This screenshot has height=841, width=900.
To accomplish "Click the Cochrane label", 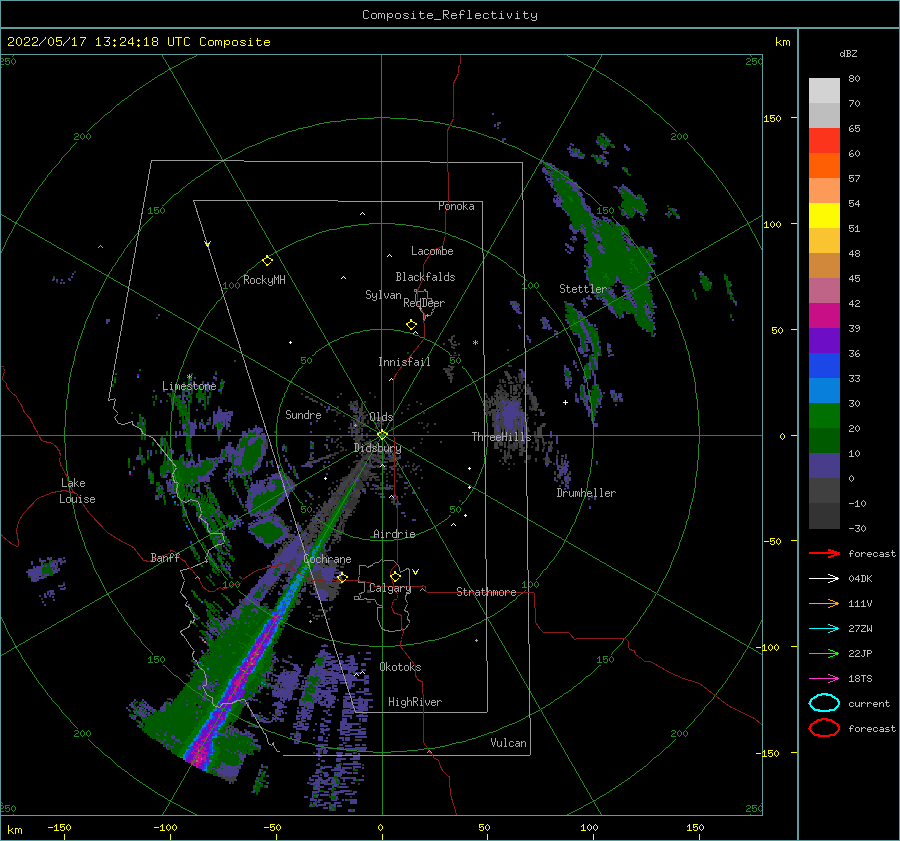I will pyautogui.click(x=327, y=559).
